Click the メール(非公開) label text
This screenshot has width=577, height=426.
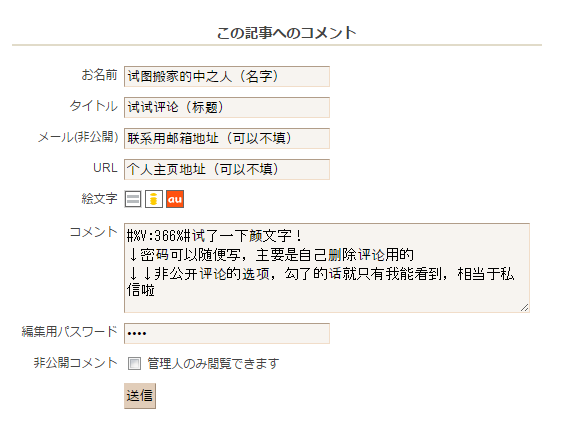78,137
